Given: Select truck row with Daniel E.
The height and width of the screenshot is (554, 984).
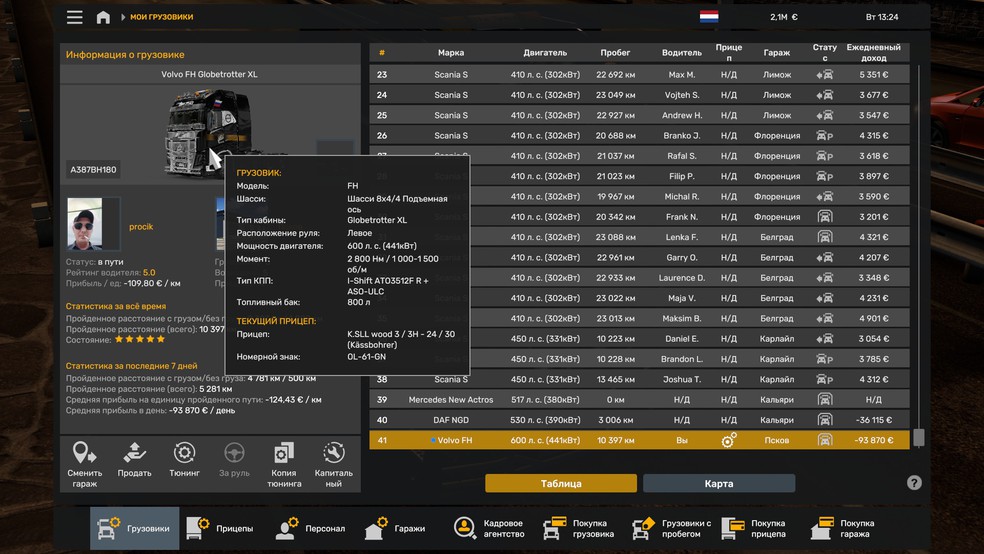Looking at the screenshot, I should [x=639, y=339].
